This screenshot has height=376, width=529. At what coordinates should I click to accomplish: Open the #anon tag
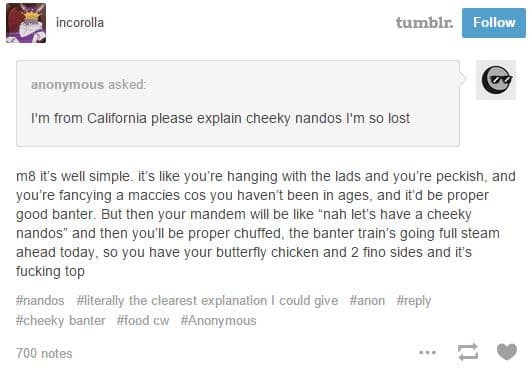tap(367, 300)
